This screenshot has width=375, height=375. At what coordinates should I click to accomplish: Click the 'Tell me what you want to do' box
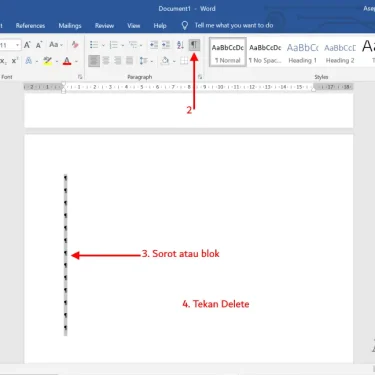click(x=234, y=25)
